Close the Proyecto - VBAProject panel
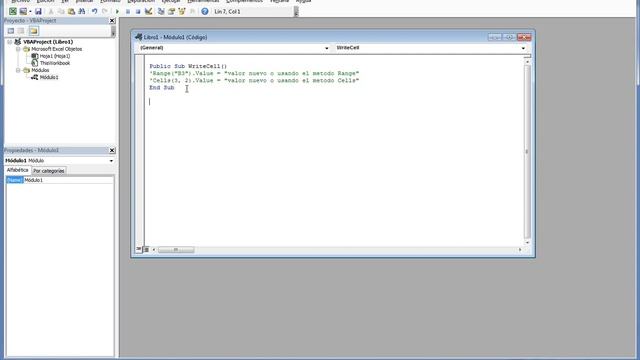Image resolution: width=640 pixels, height=360 pixels. point(112,20)
